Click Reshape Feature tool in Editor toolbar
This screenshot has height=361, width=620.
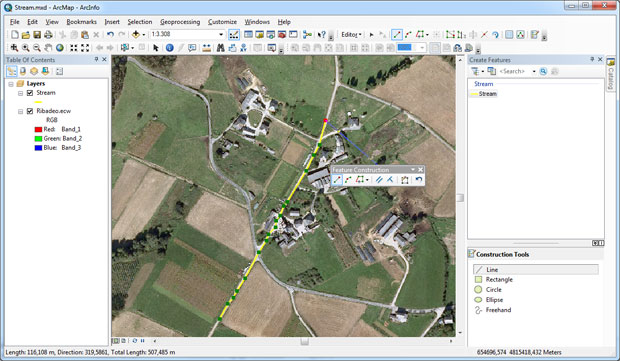pos(461,35)
